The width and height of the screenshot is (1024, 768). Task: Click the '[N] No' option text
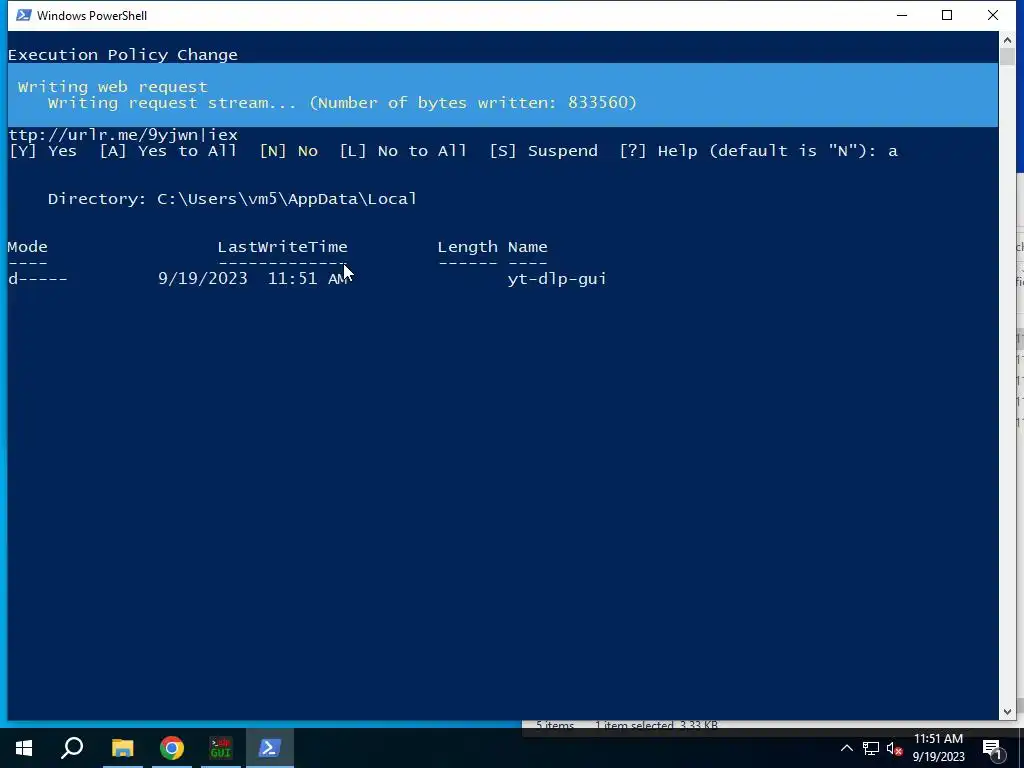coord(289,151)
